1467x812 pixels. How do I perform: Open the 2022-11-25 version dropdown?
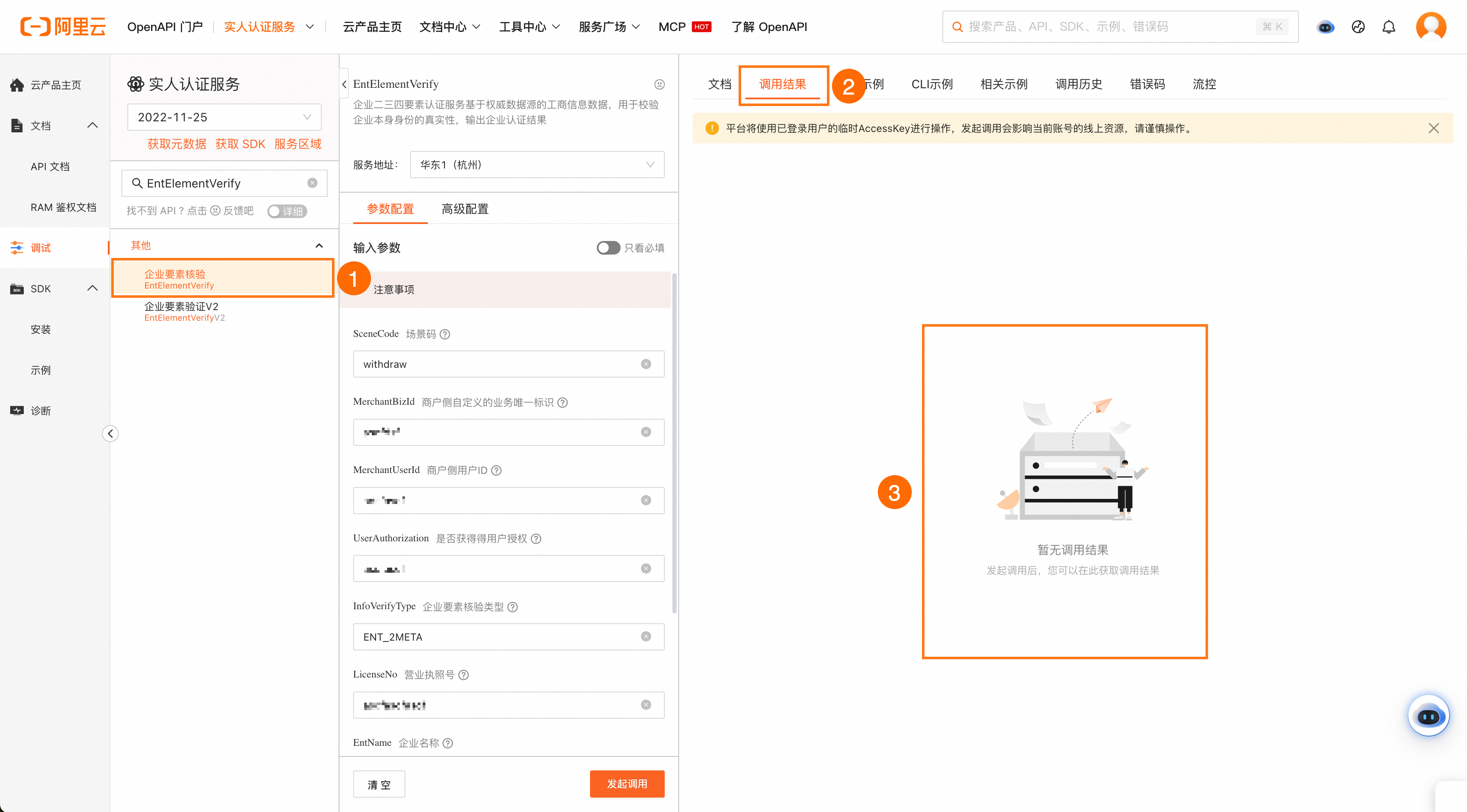point(224,117)
